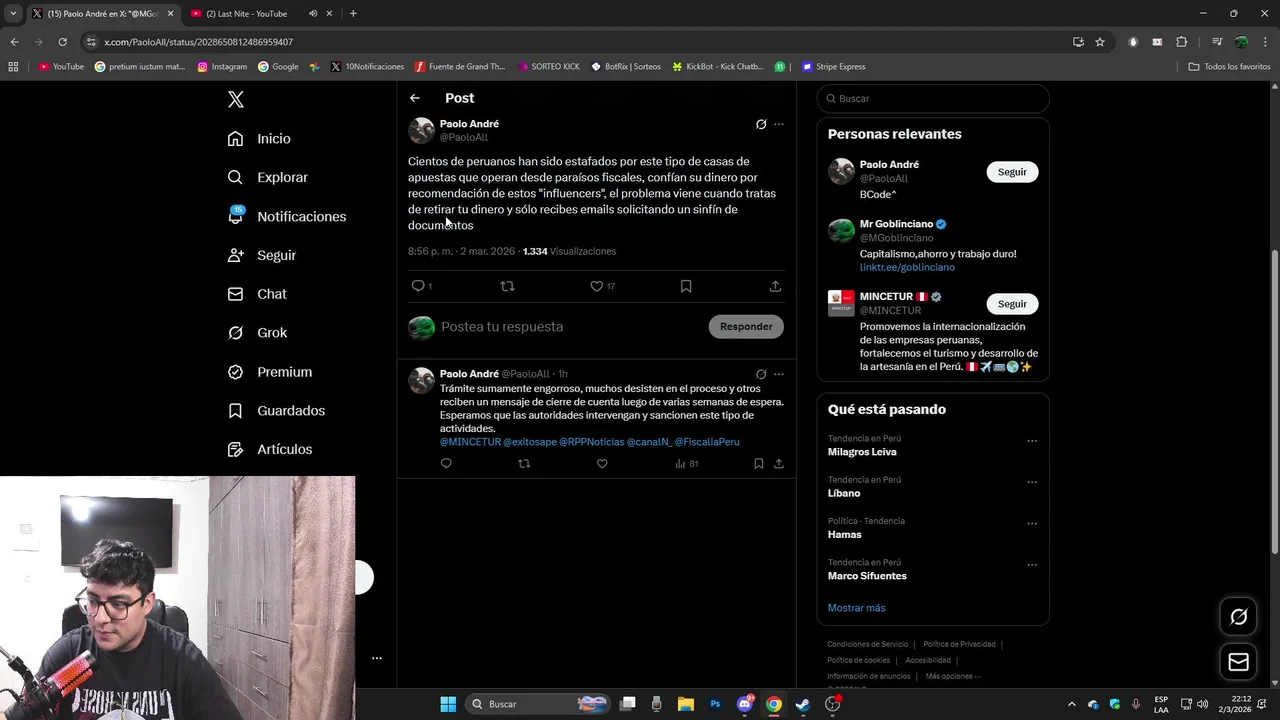1280x720 pixels.
Task: Open Chat in the sidebar
Action: coord(256,294)
